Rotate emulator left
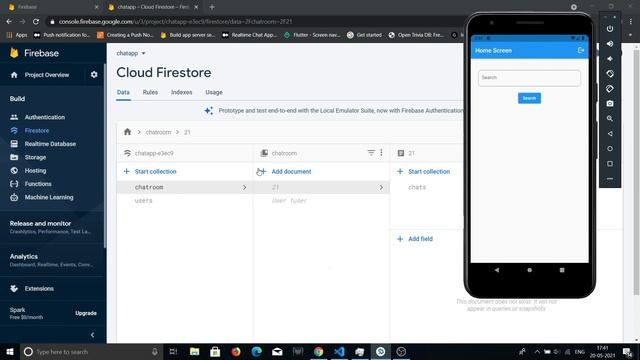Image resolution: width=640 pixels, height=360 pixels. (610, 73)
